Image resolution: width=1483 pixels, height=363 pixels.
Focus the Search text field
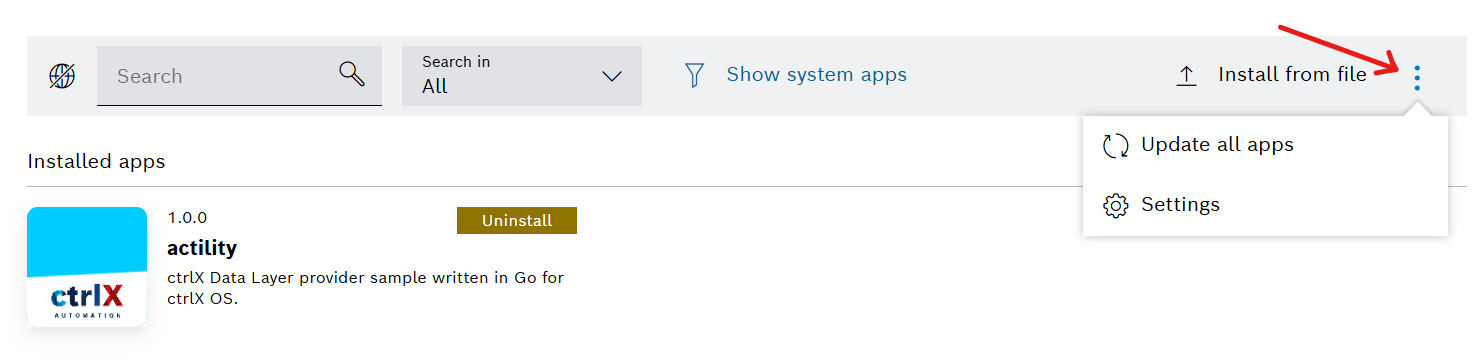point(239,76)
